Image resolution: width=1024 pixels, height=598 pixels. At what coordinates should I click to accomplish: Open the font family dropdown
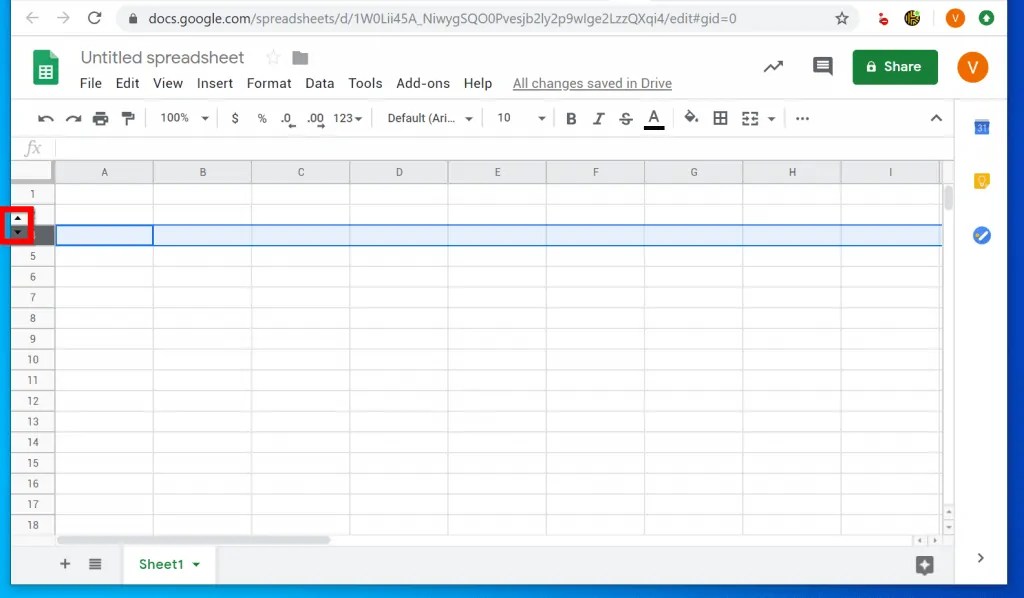(427, 118)
